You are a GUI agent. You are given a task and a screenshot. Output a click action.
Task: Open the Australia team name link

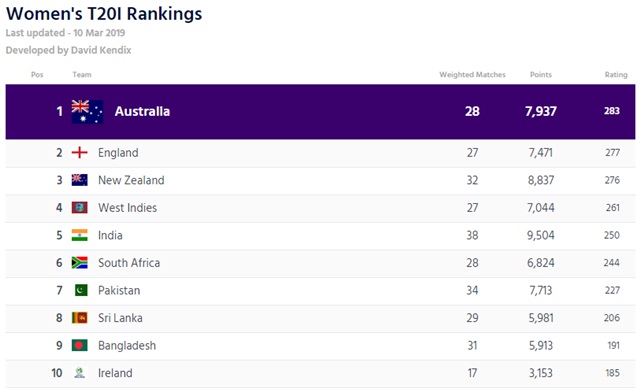coord(142,111)
